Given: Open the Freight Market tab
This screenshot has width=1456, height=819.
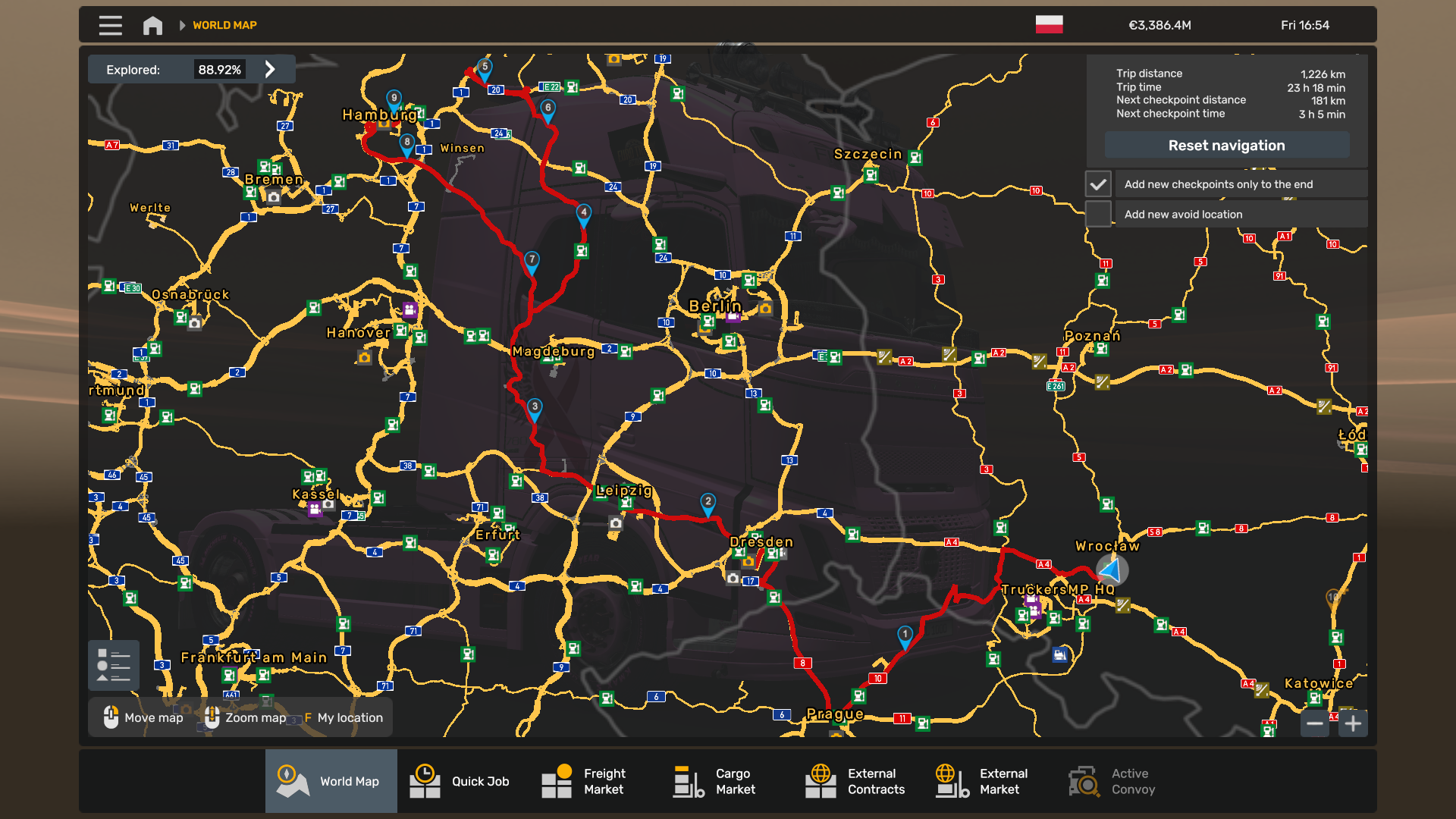Looking at the screenshot, I should [585, 781].
